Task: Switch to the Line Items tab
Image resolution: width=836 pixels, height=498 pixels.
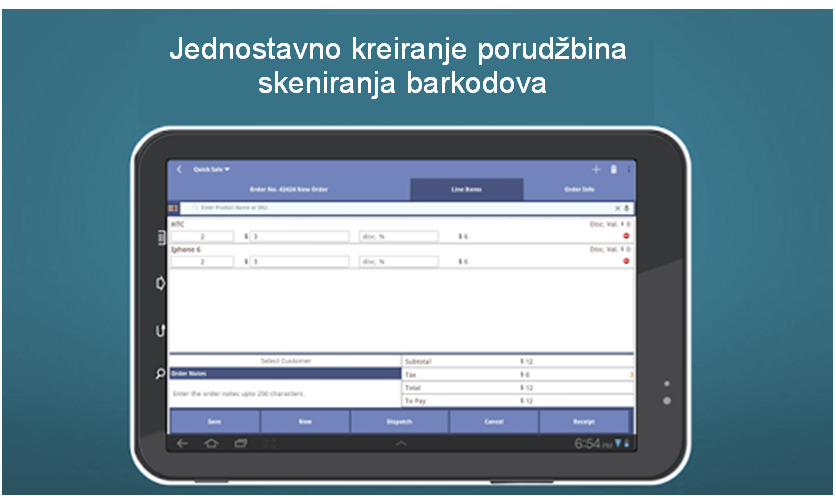Action: [467, 188]
